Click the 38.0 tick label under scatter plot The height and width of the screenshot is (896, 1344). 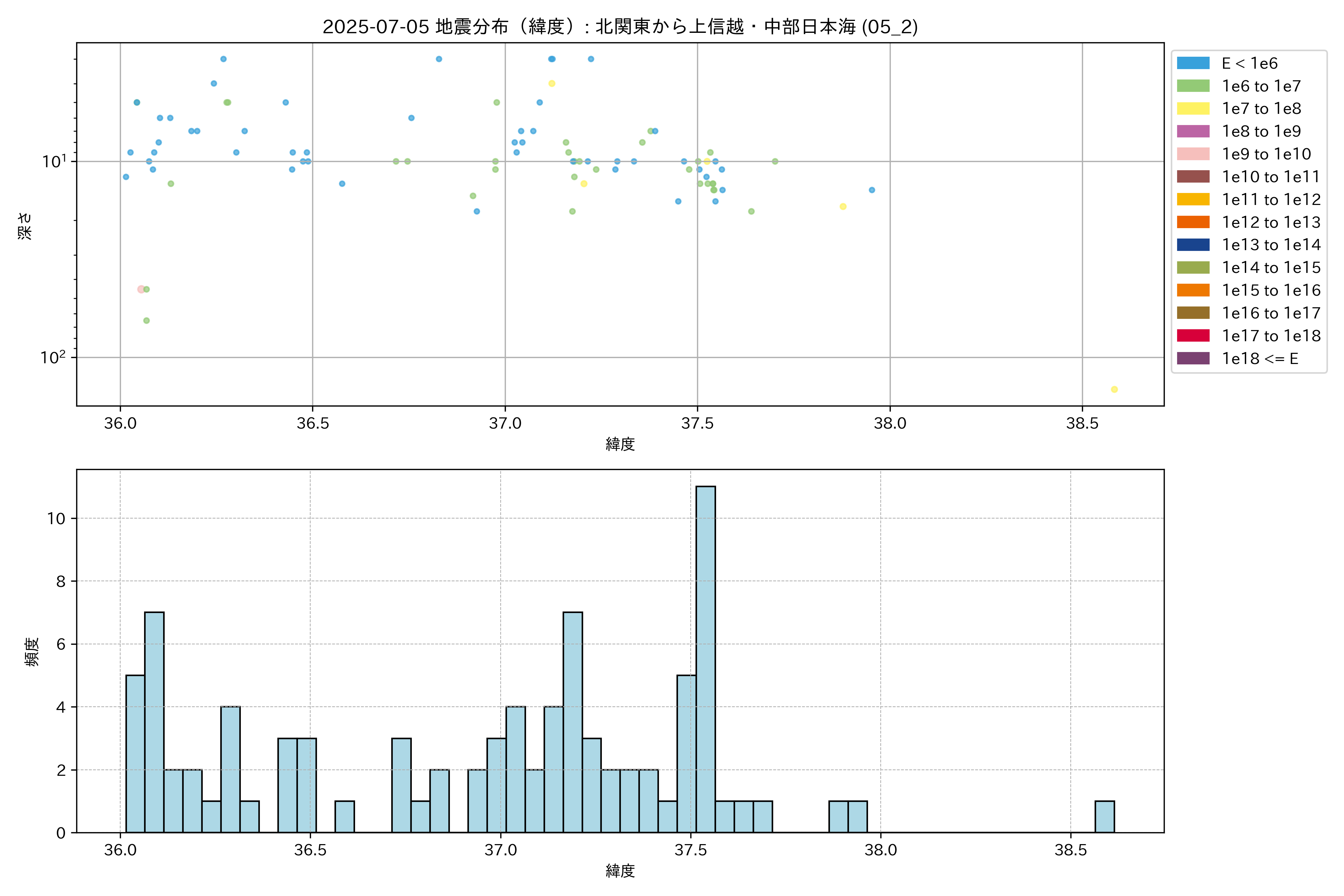point(890,423)
